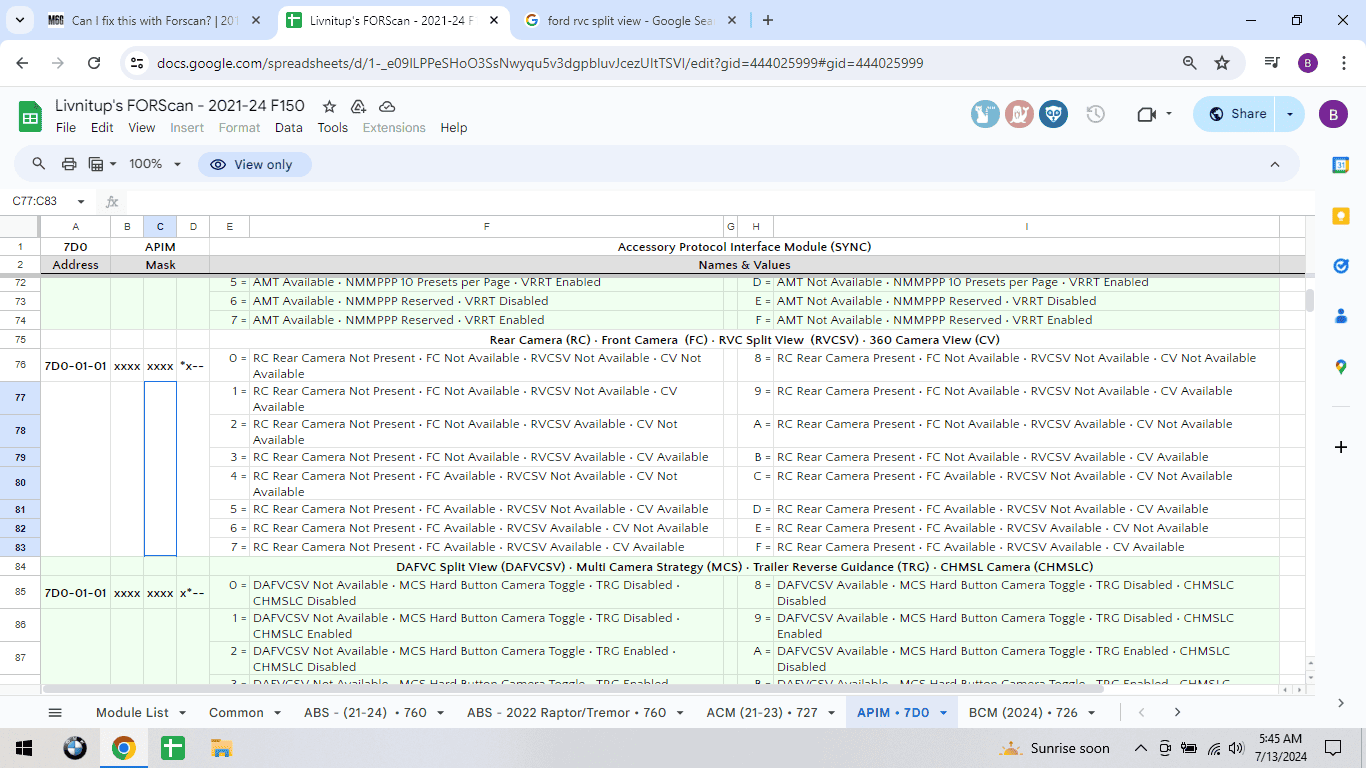Star the Livnitup's FORScan spreadsheet
Viewport: 1366px width, 768px height.
tap(328, 106)
